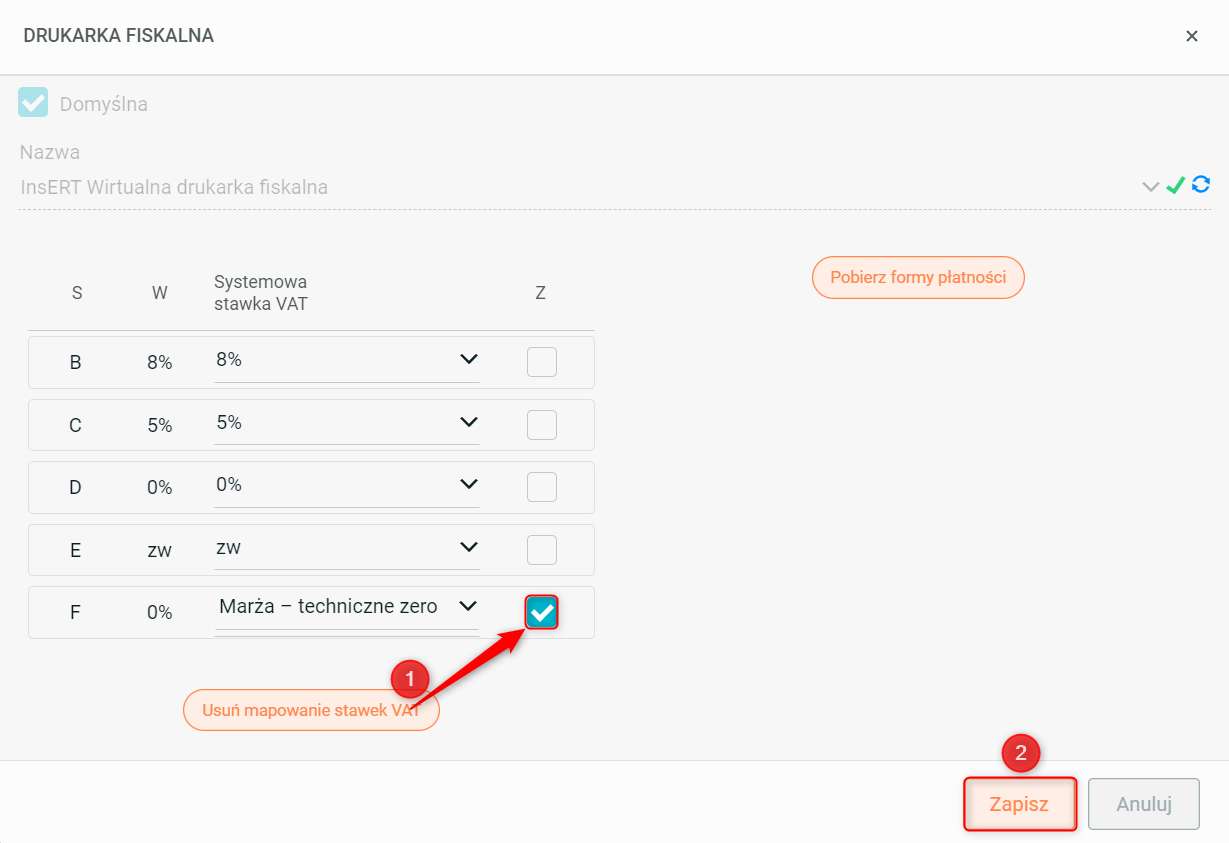The width and height of the screenshot is (1229, 843).
Task: Click the Anuluj button
Action: click(x=1143, y=804)
